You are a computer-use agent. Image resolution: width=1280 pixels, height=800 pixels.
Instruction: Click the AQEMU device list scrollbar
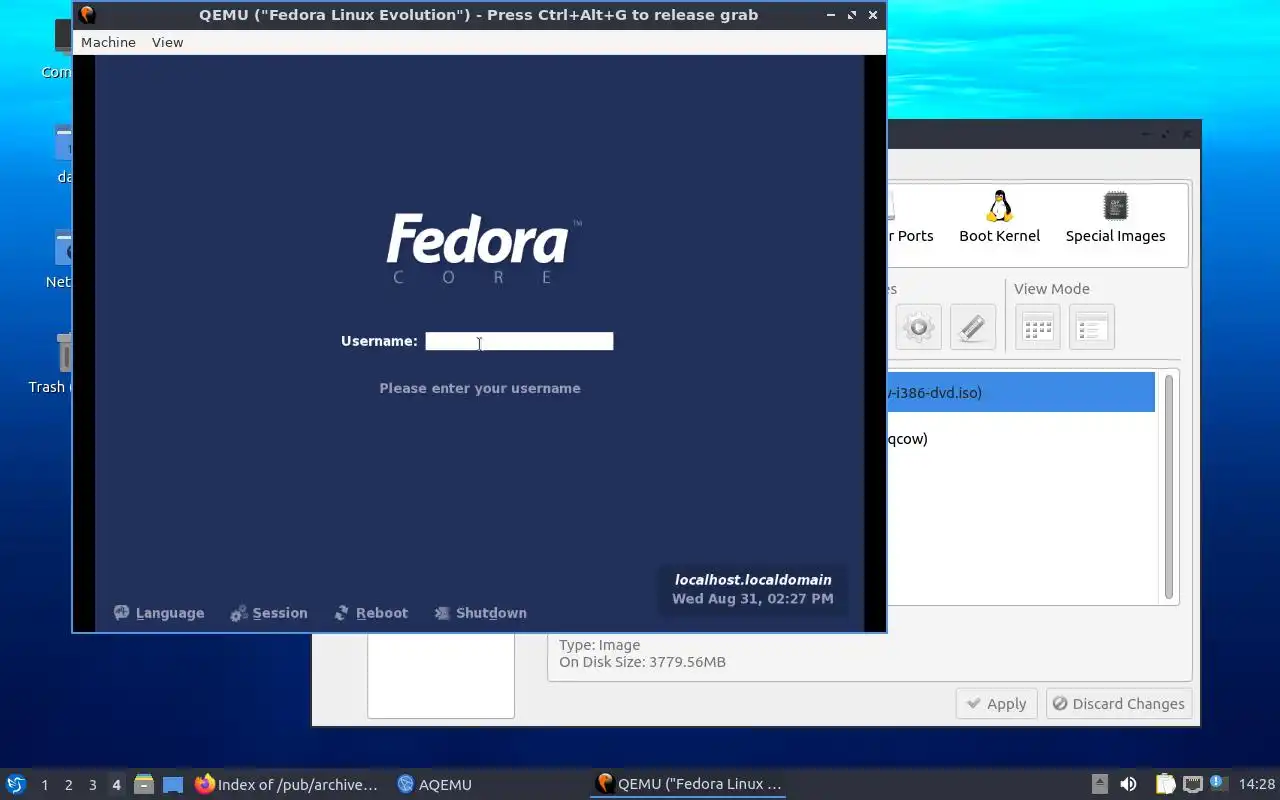(1168, 486)
